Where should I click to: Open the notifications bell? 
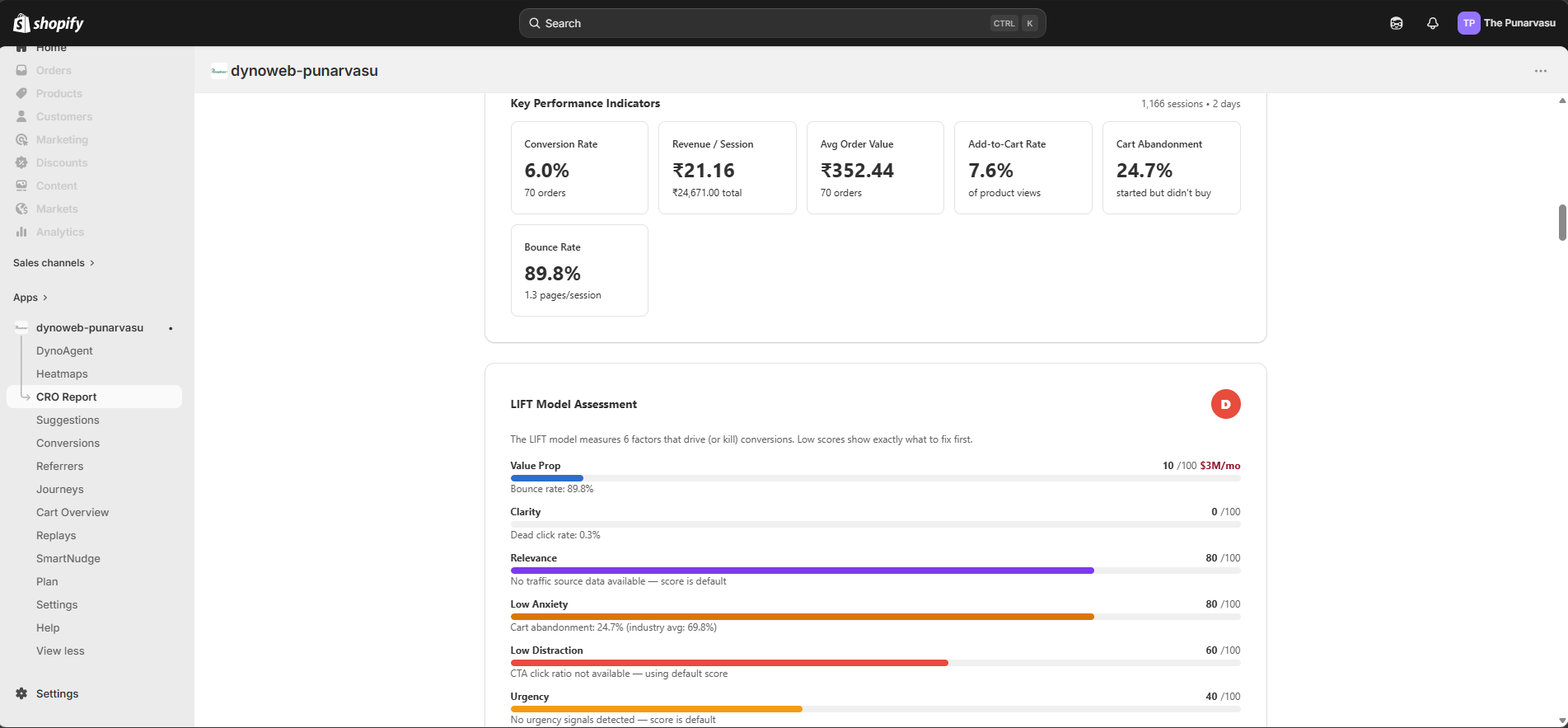click(1433, 23)
